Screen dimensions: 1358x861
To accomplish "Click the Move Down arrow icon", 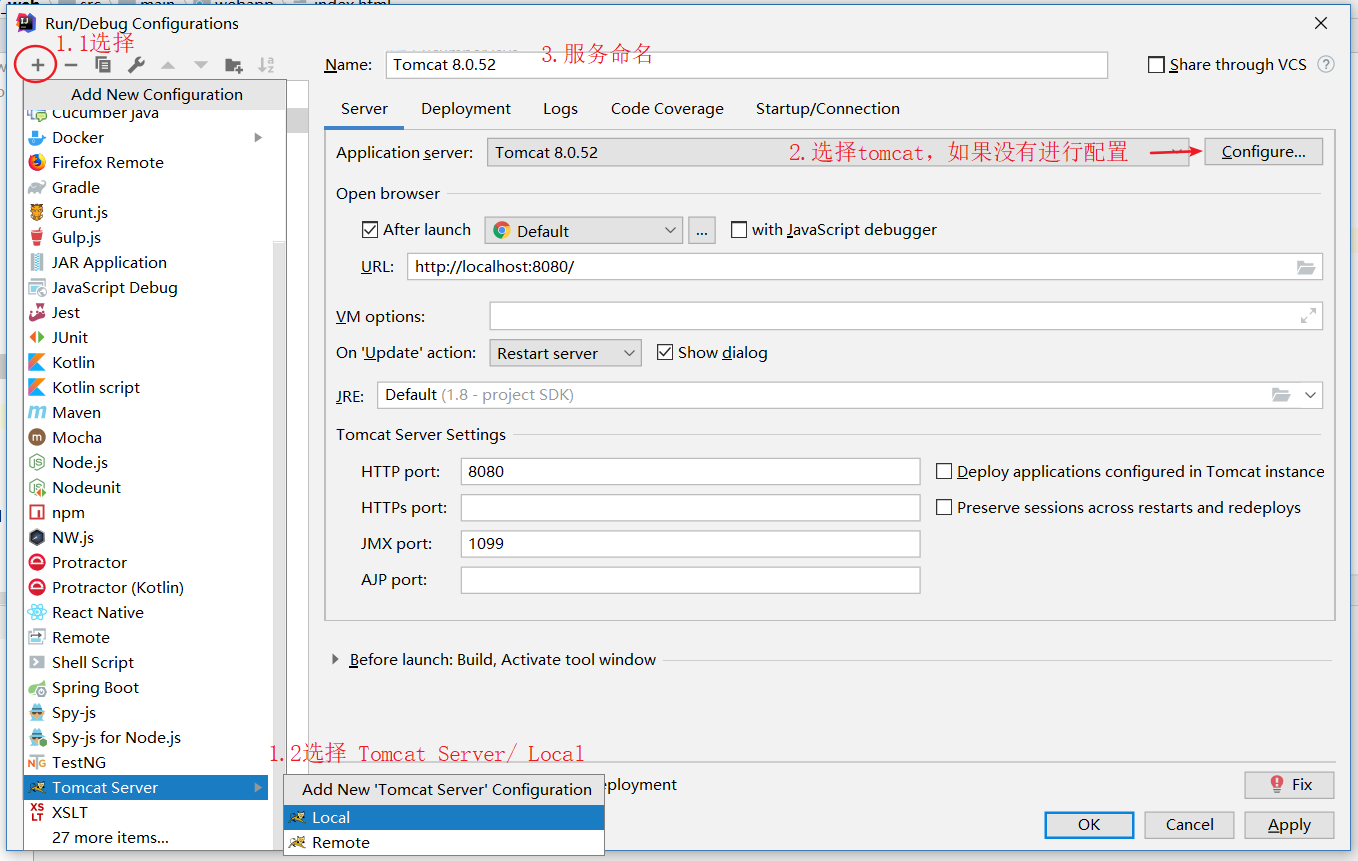I will coord(201,65).
